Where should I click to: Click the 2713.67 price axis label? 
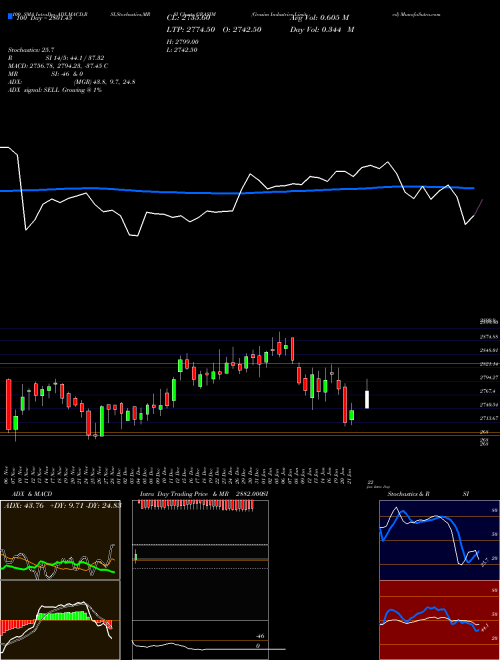(x=489, y=418)
